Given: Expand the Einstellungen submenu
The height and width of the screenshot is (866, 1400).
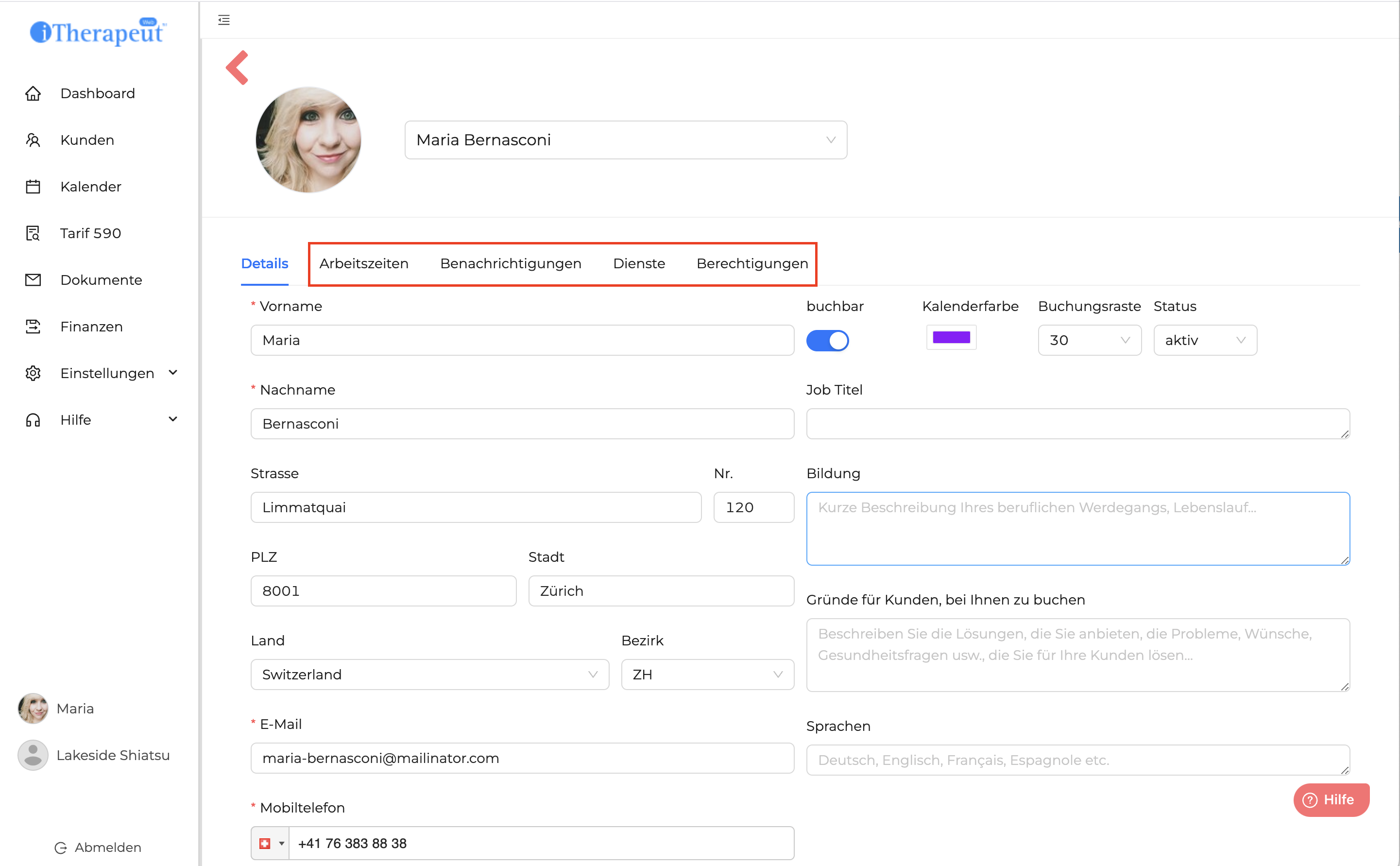Looking at the screenshot, I should point(173,373).
